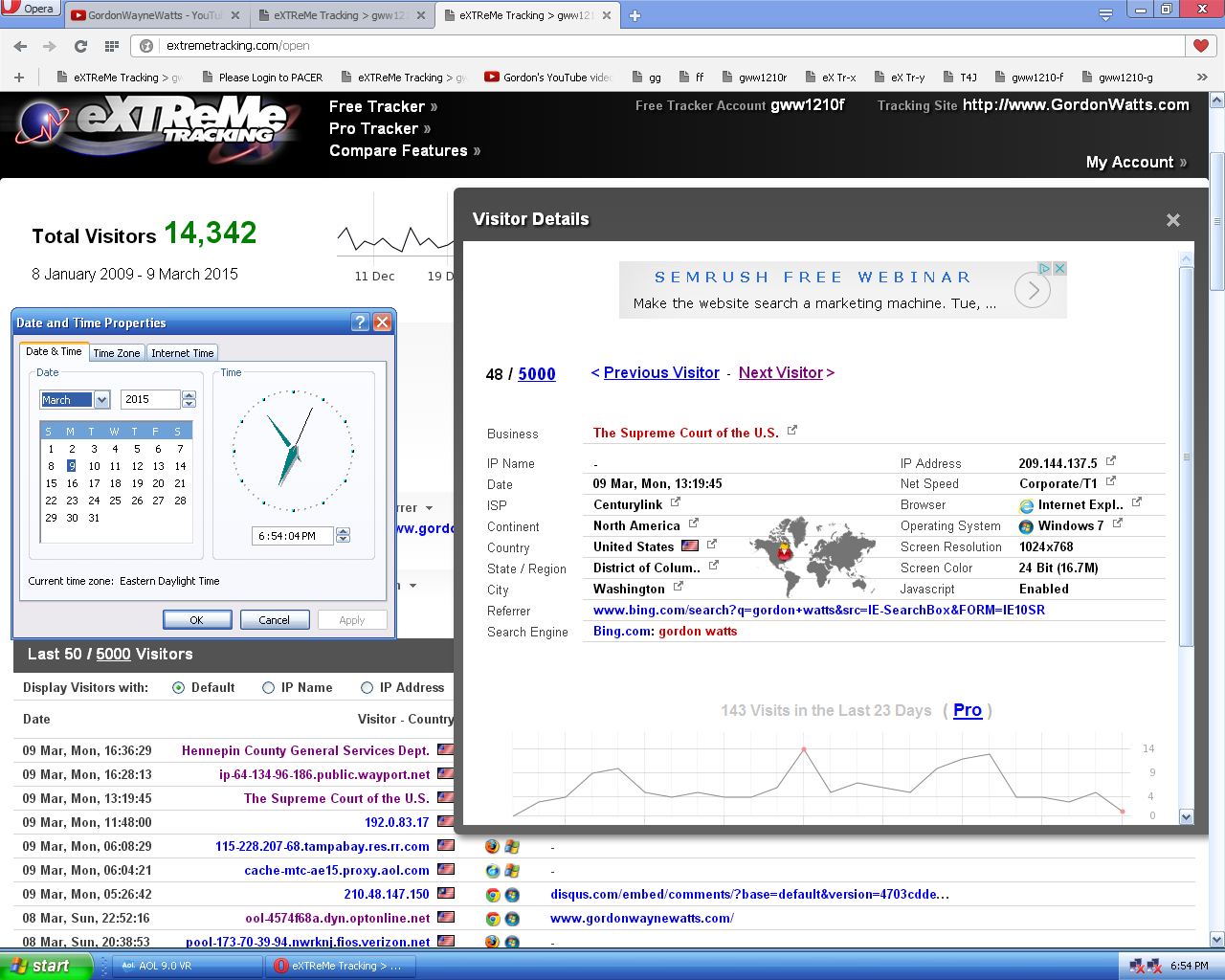This screenshot has width=1225, height=980.
Task: Show more bookmarks with the chevron
Action: tap(1202, 77)
